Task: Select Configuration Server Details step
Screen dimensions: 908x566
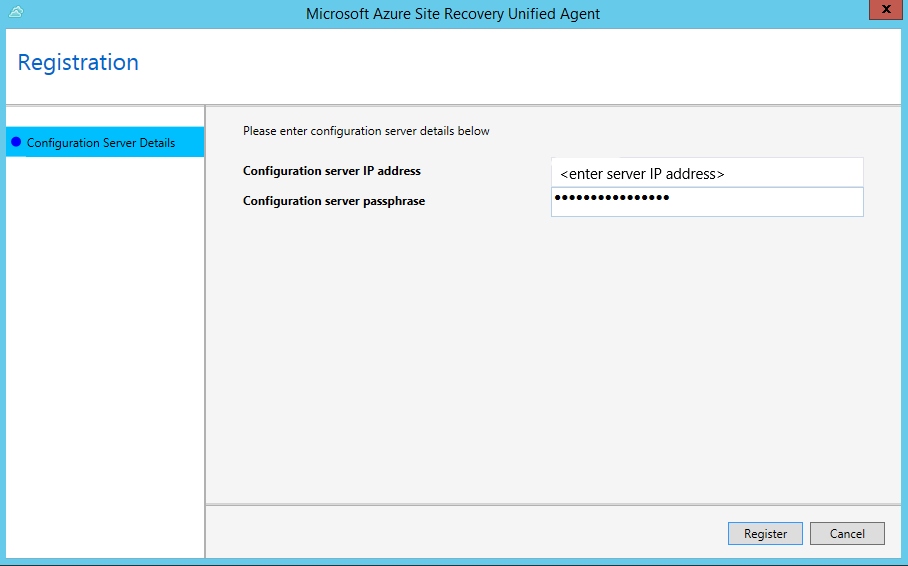Action: 105,142
